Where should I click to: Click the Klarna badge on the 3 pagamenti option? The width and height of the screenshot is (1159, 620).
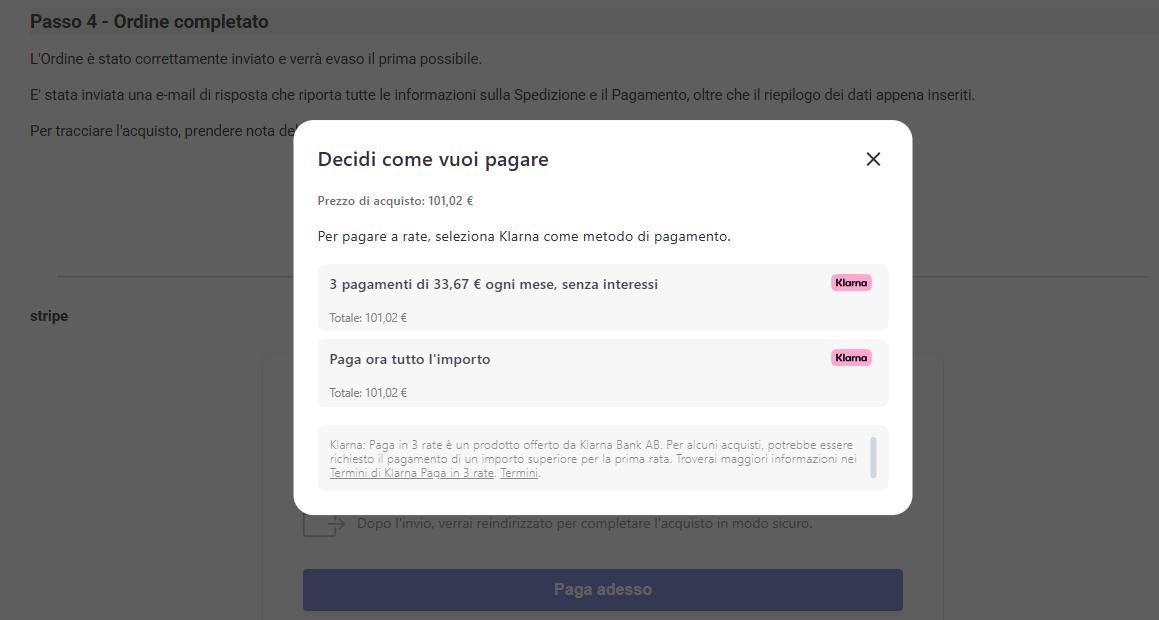coord(851,283)
